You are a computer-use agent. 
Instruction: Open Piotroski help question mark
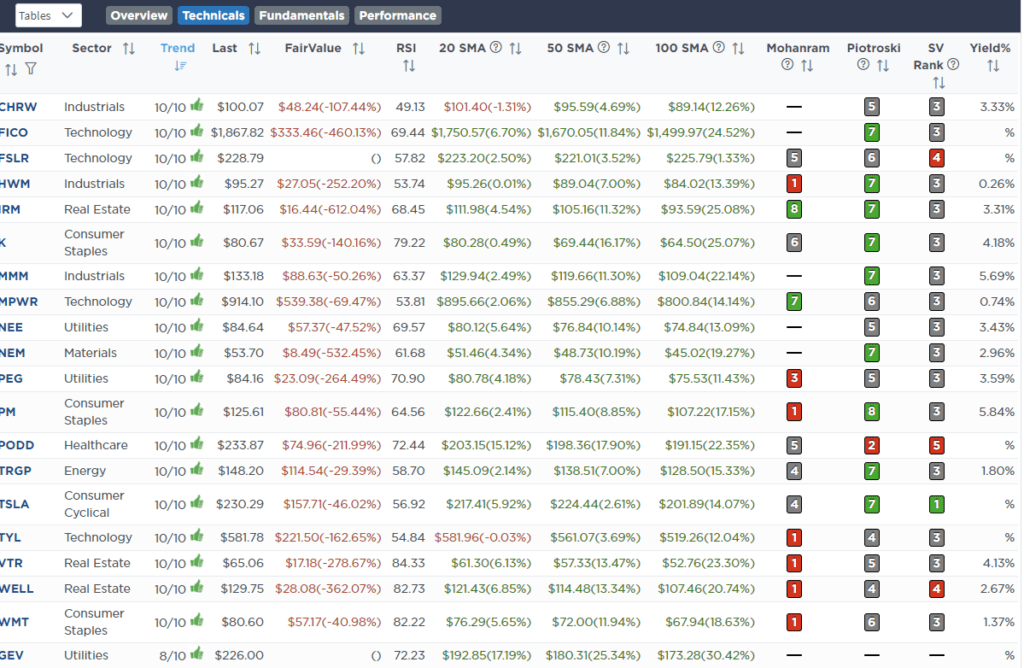[x=863, y=64]
